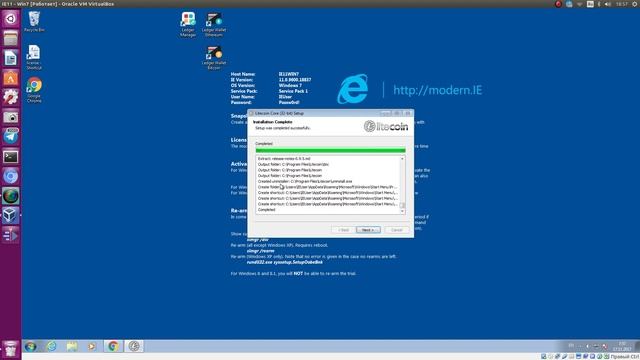Open Chrome from the Windows taskbar

coord(113,347)
